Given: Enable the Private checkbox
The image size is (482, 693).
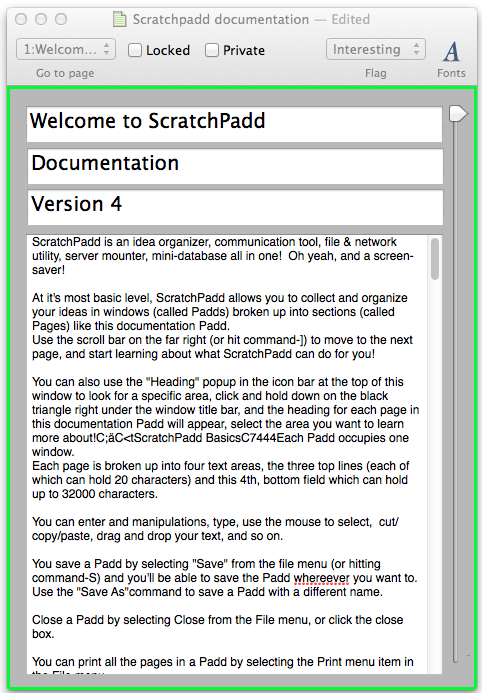Looking at the screenshot, I should click(x=212, y=50).
